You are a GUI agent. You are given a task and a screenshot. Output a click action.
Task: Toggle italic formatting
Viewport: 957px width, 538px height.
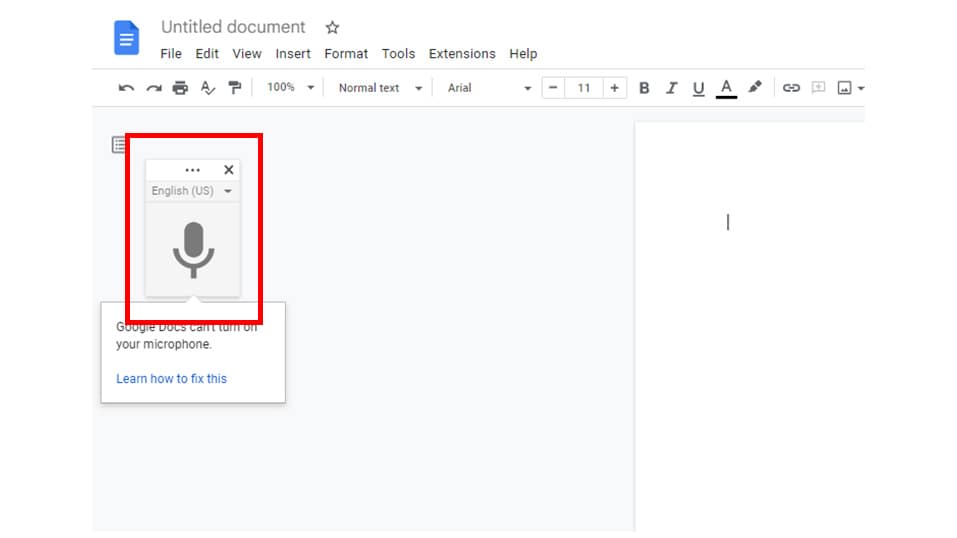[x=671, y=88]
